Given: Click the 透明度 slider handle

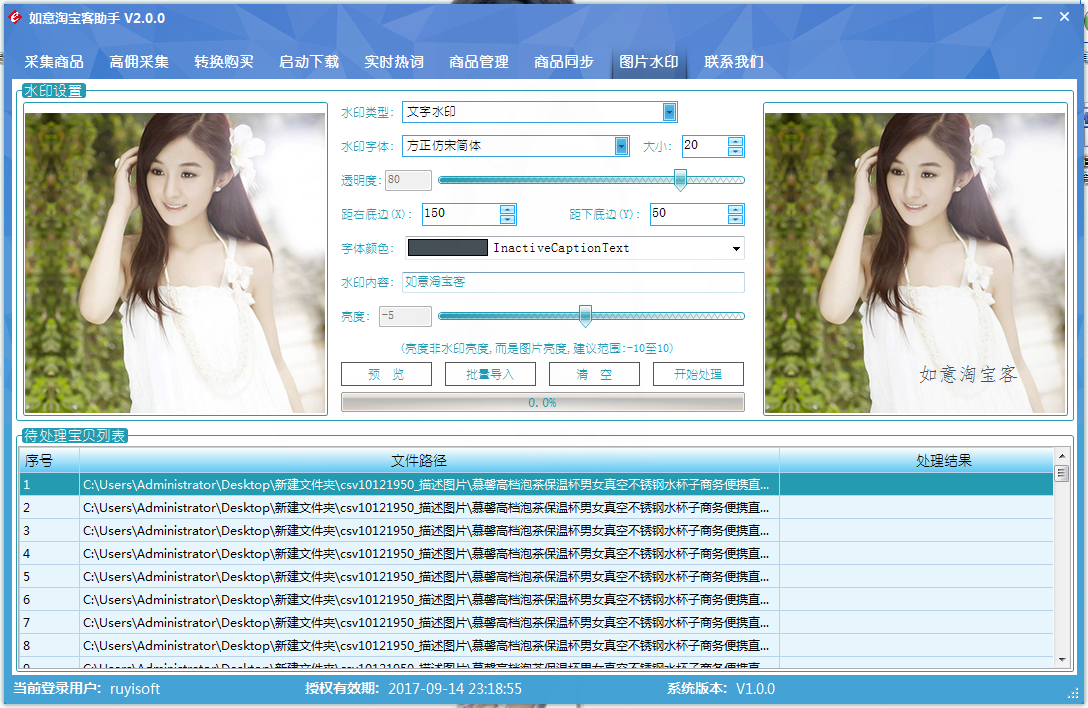Looking at the screenshot, I should click(680, 180).
